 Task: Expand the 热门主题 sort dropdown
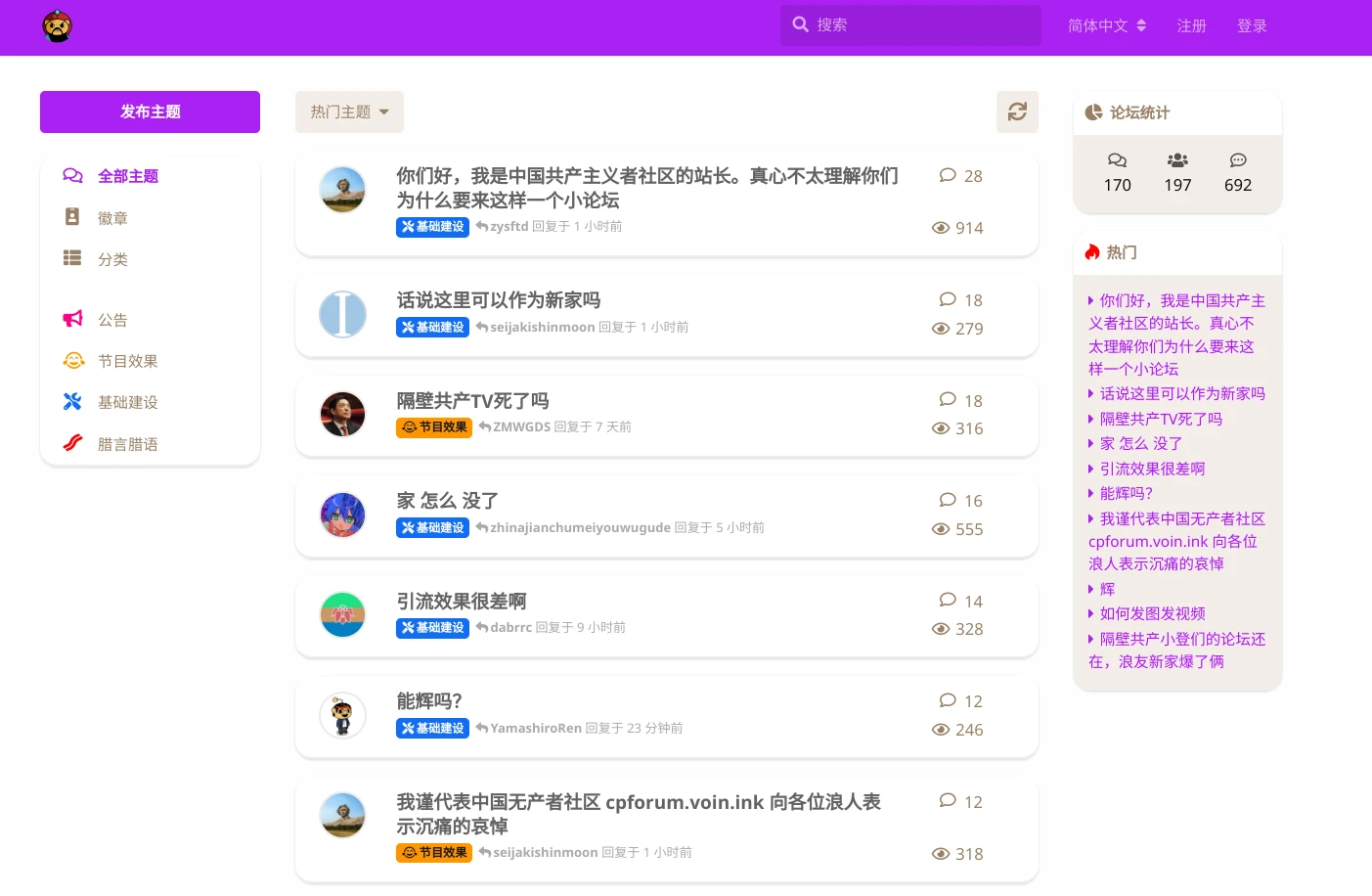point(349,112)
